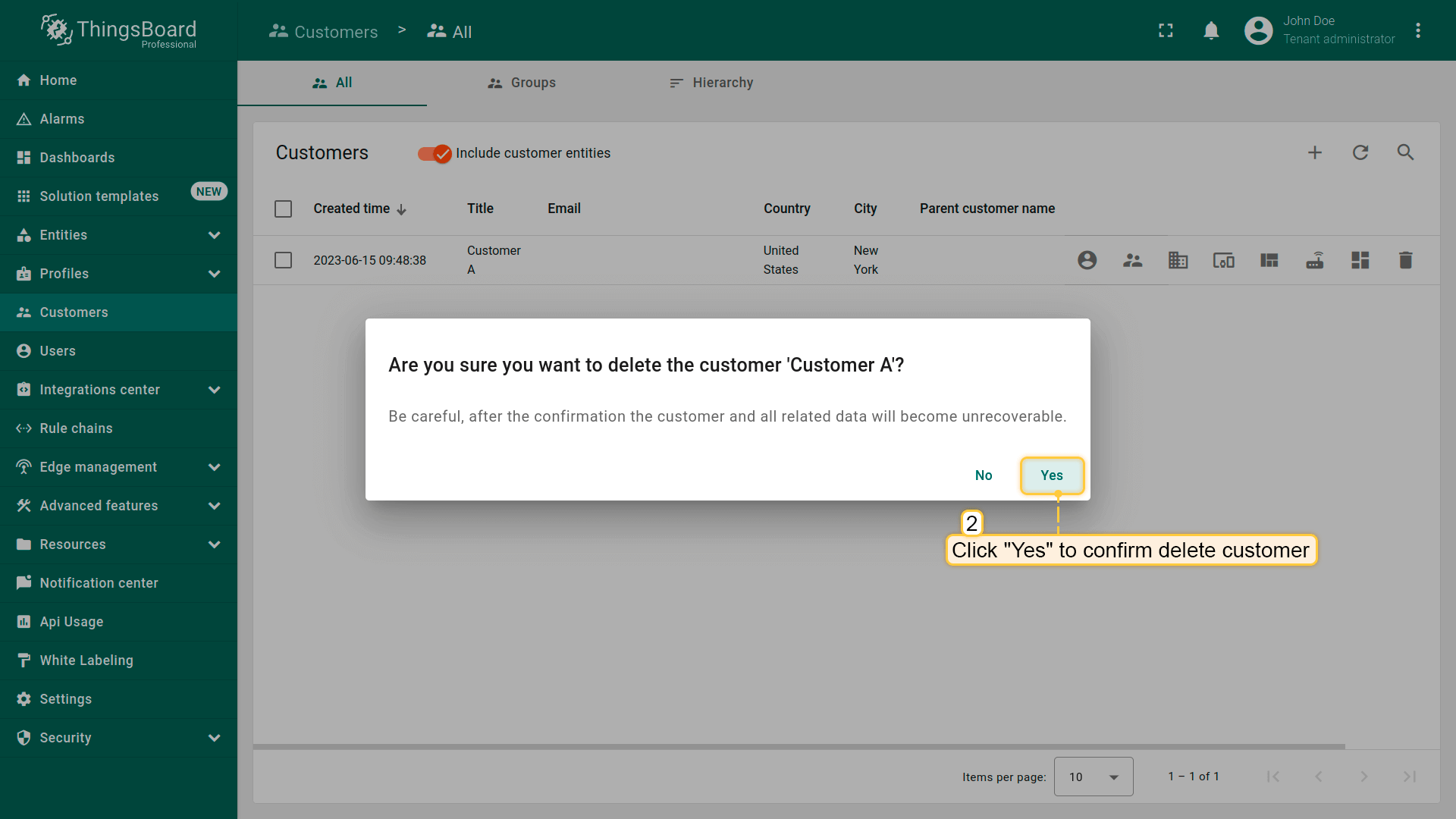Viewport: 1456px width, 819px height.
Task: Toggle fullscreen mode icon
Action: [x=1166, y=30]
